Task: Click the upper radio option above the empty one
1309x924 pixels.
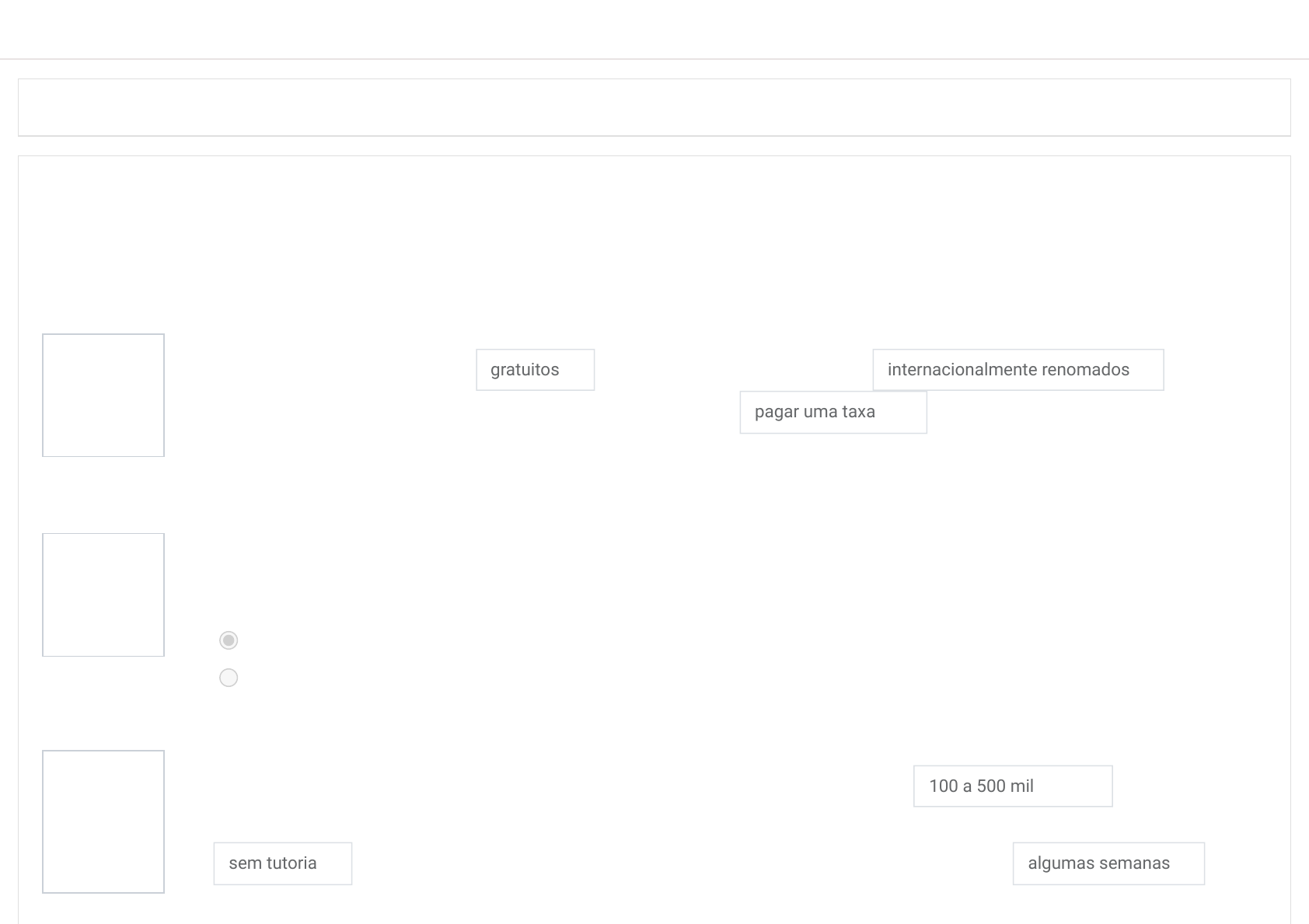Action: point(229,640)
